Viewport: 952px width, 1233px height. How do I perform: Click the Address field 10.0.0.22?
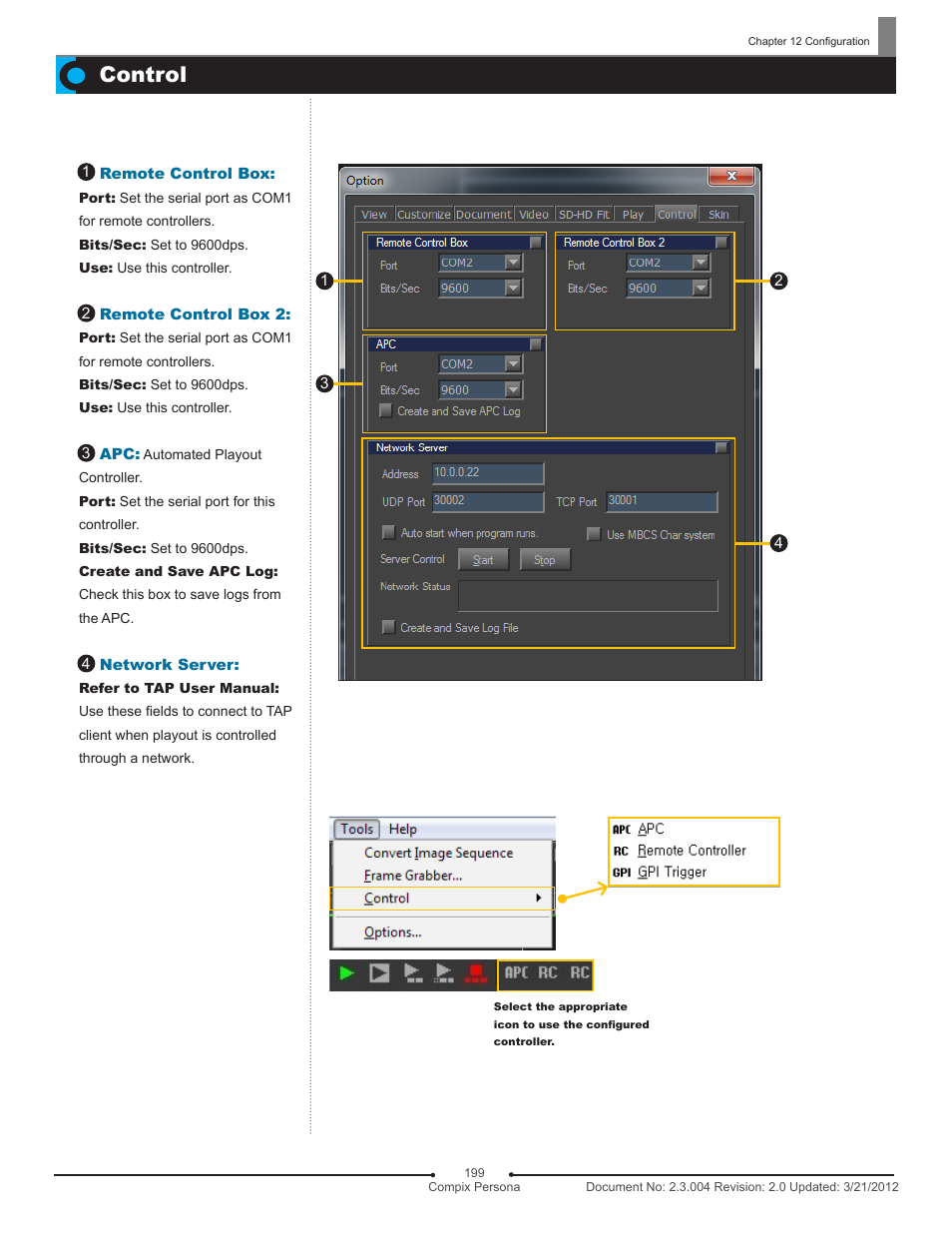[488, 473]
